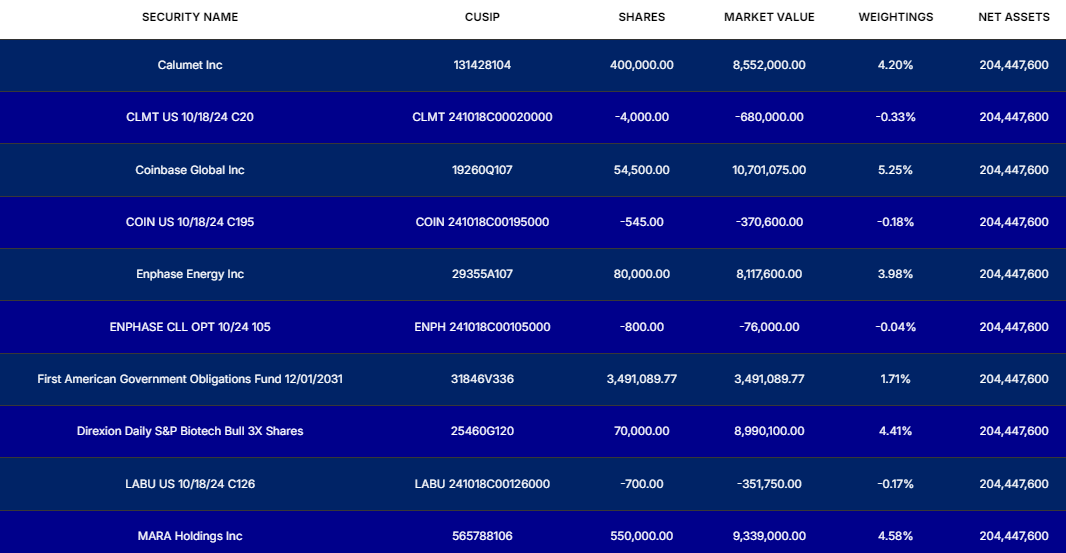This screenshot has width=1066, height=553.
Task: Select ENPHASE CLL OPT 10/24 105 name
Action: pyautogui.click(x=190, y=327)
